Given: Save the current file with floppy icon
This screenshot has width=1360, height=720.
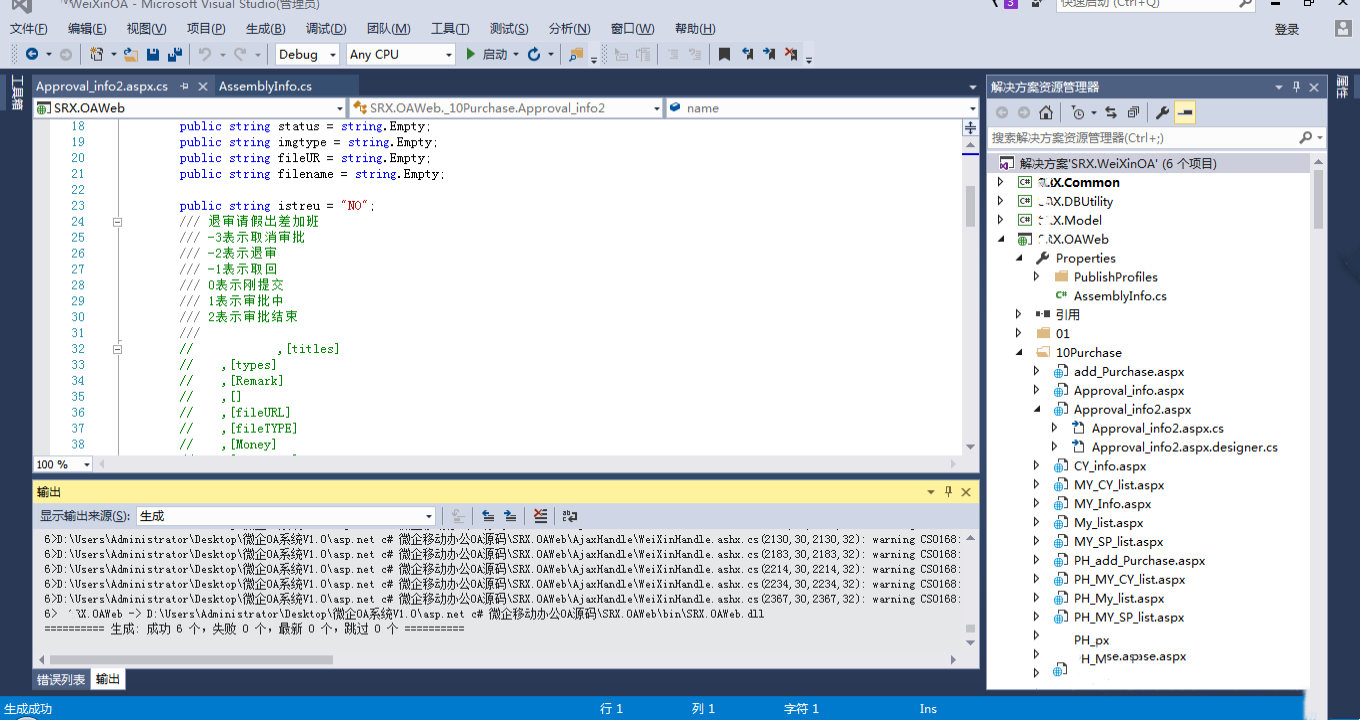Looking at the screenshot, I should (153, 54).
